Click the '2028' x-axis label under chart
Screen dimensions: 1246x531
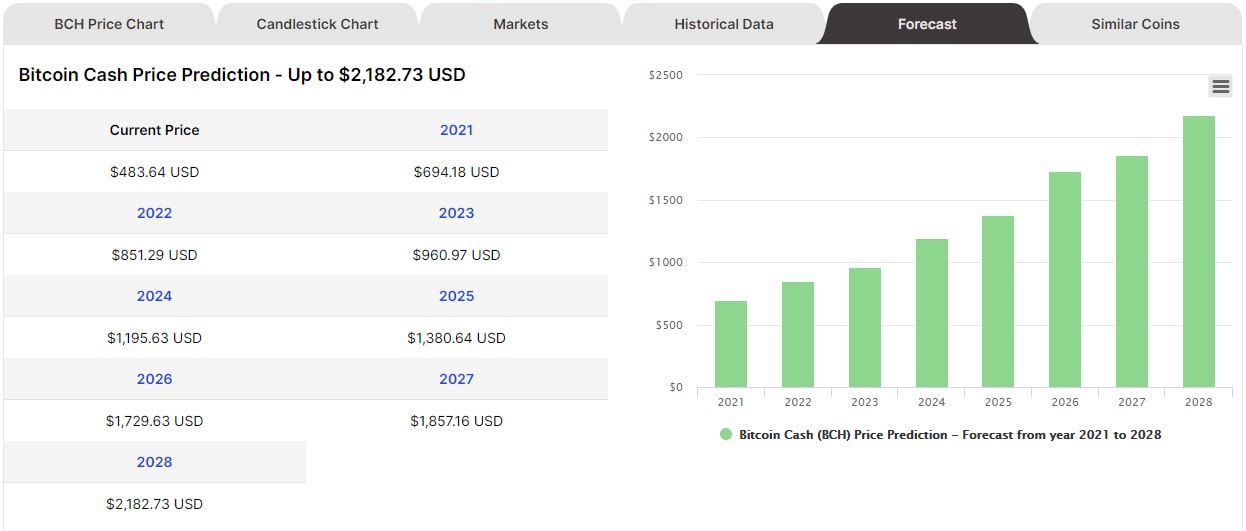click(x=1199, y=402)
